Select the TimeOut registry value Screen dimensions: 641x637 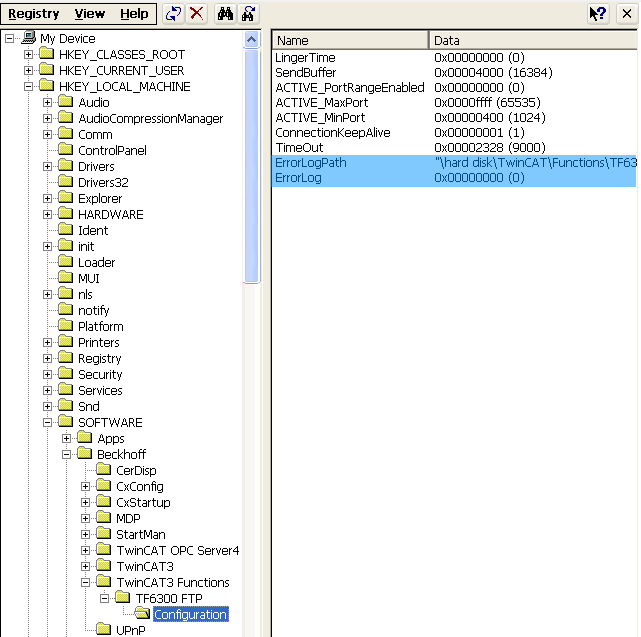[x=297, y=147]
